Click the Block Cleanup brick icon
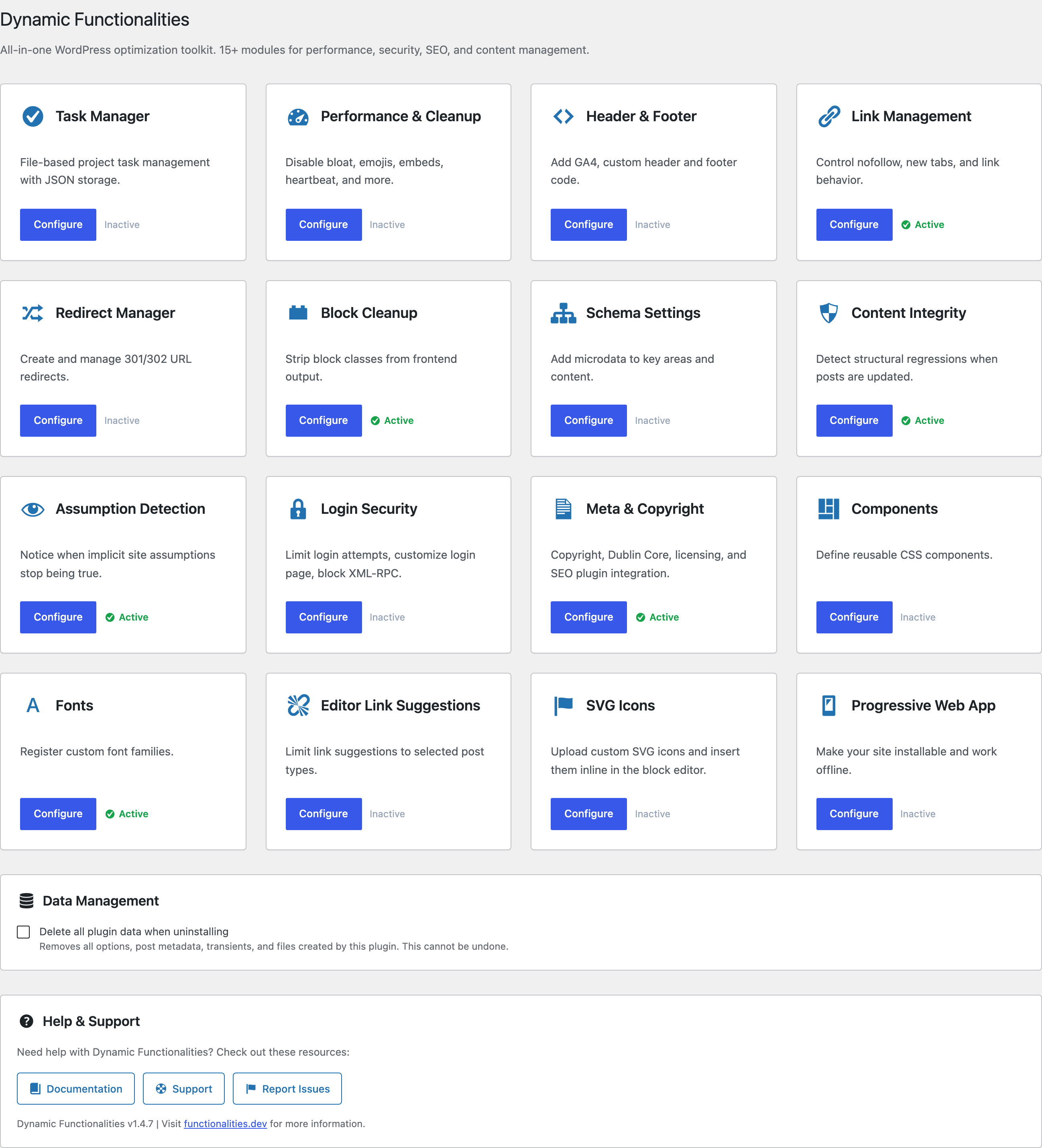 (298, 313)
